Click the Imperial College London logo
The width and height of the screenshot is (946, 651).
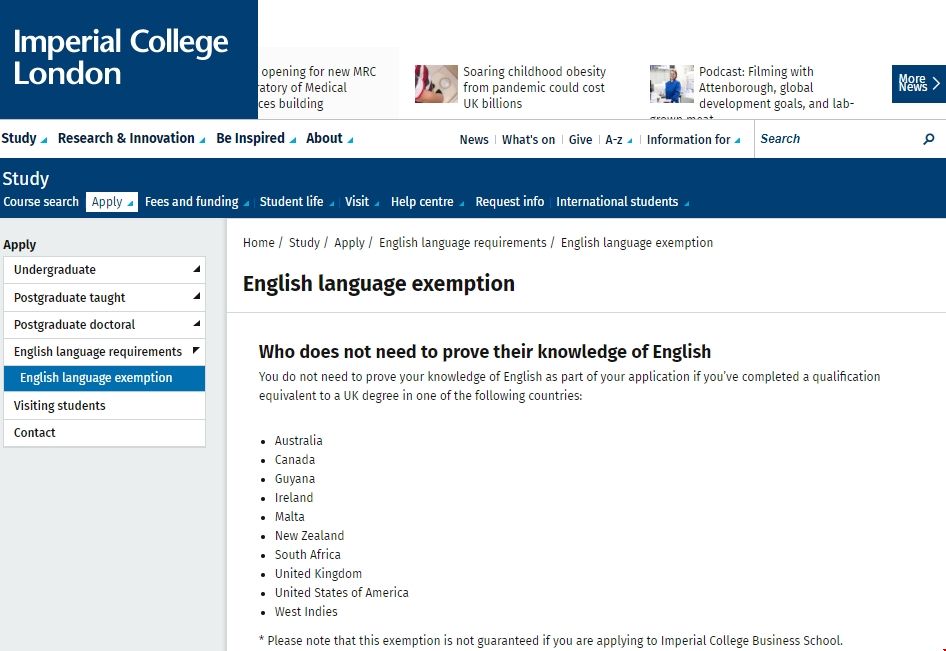tap(121, 58)
